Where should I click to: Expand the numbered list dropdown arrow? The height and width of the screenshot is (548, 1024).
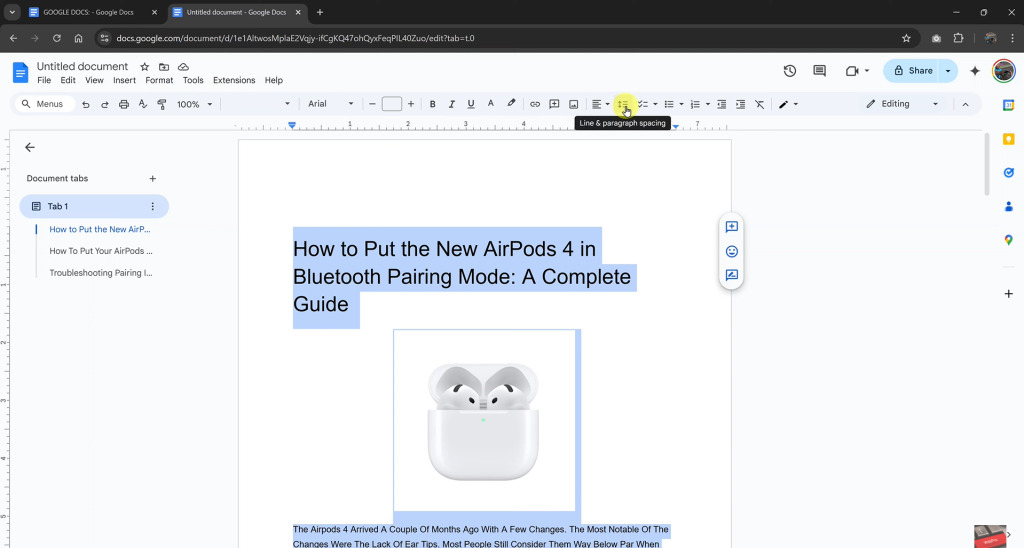707,105
